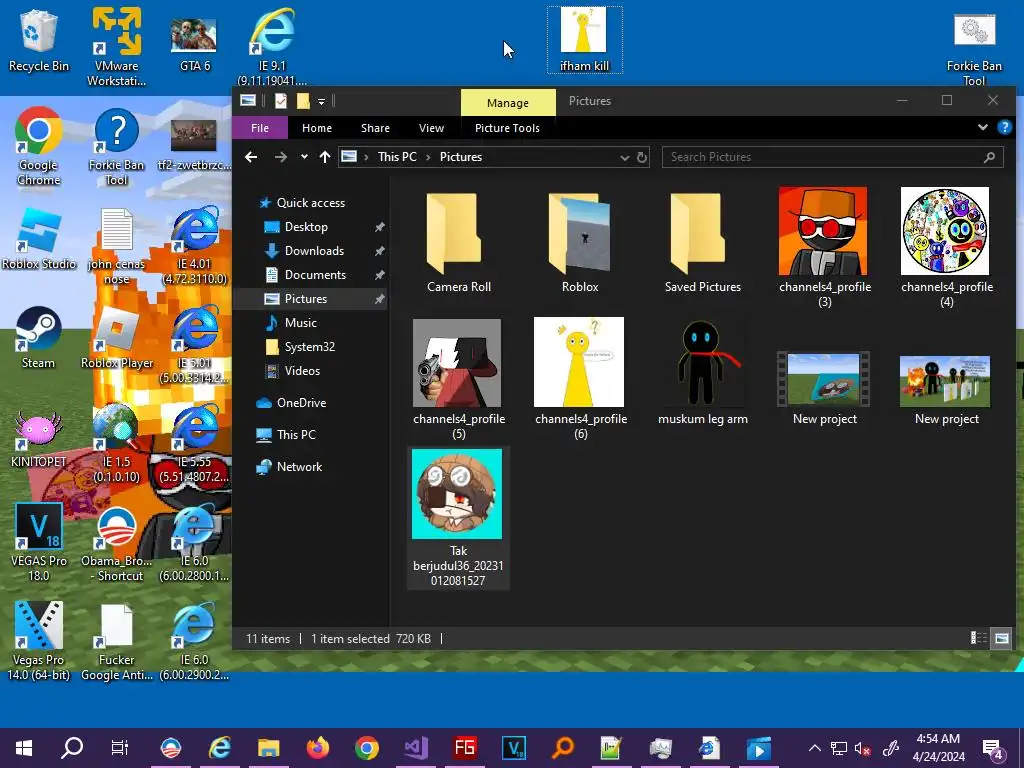The height and width of the screenshot is (768, 1024).
Task: Refresh the Pictures folder view
Action: tap(642, 157)
